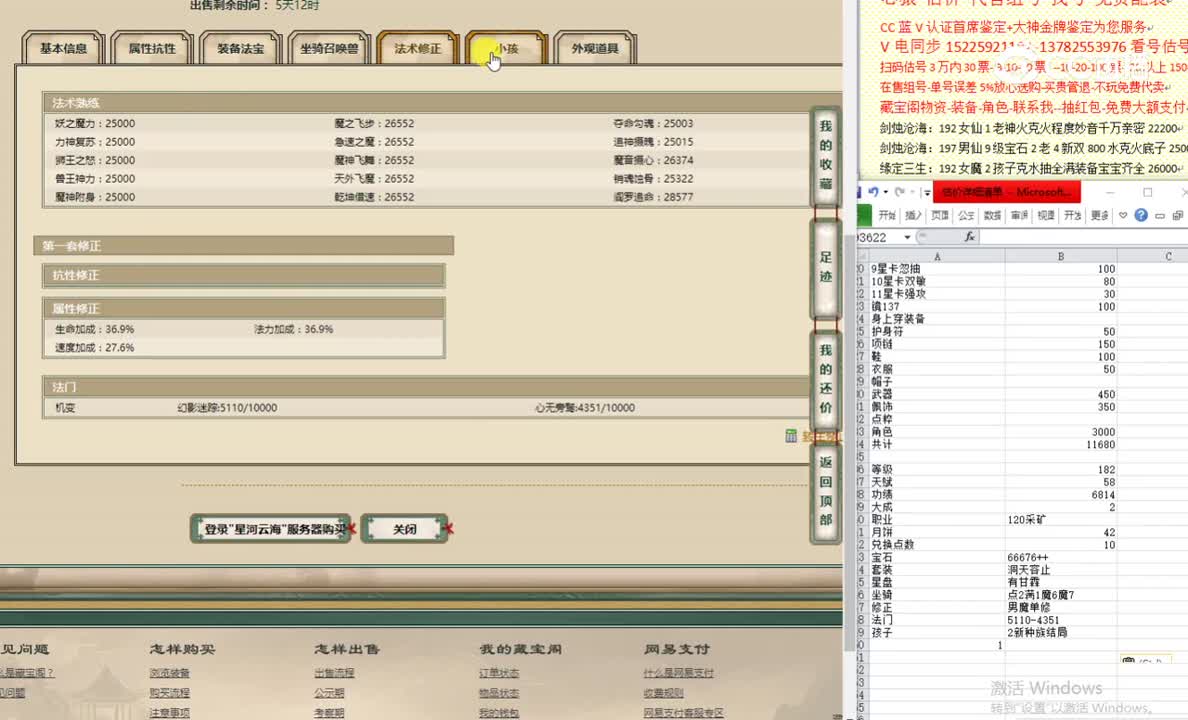This screenshot has height=720, width=1188.
Task: Open the Name Box dropdown arrow in Excel
Action: tap(906, 237)
